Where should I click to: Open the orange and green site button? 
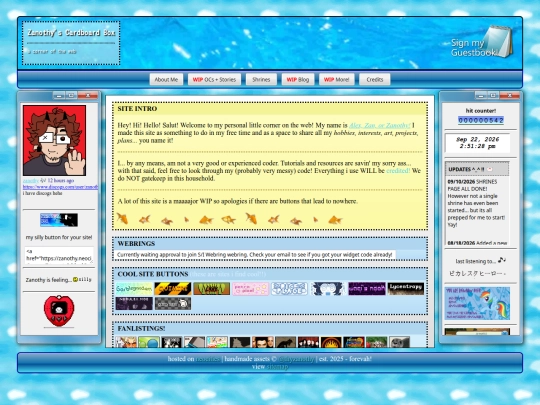pos(211,289)
